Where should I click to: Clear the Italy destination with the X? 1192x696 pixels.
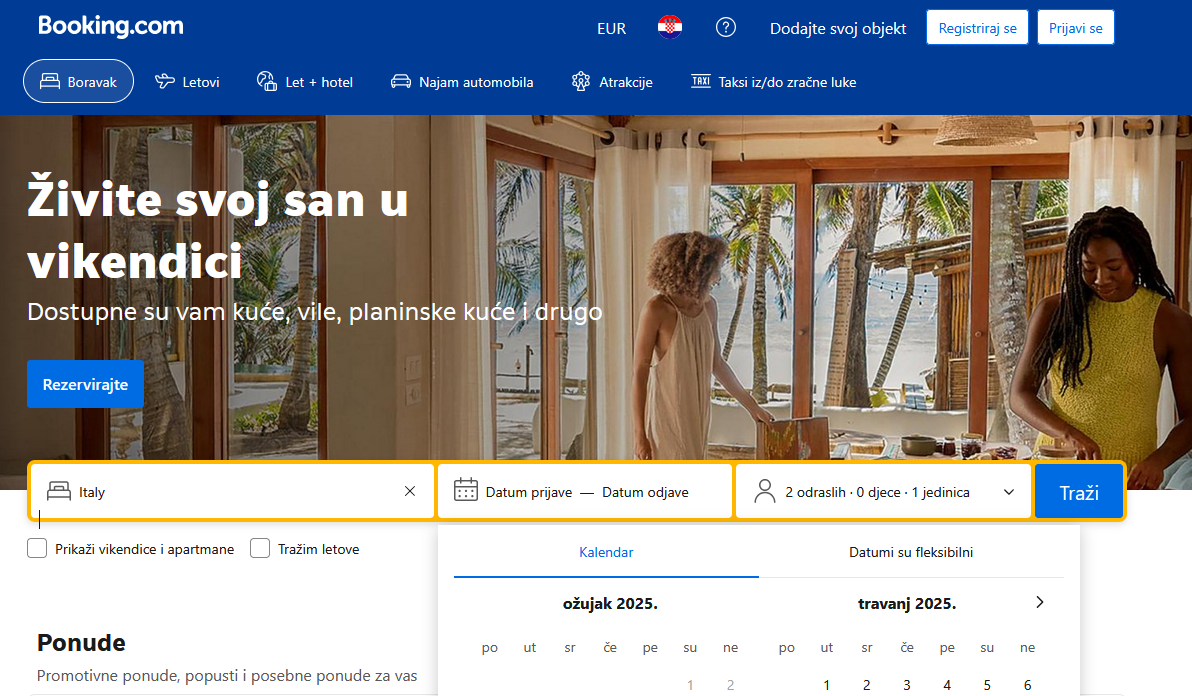[410, 491]
